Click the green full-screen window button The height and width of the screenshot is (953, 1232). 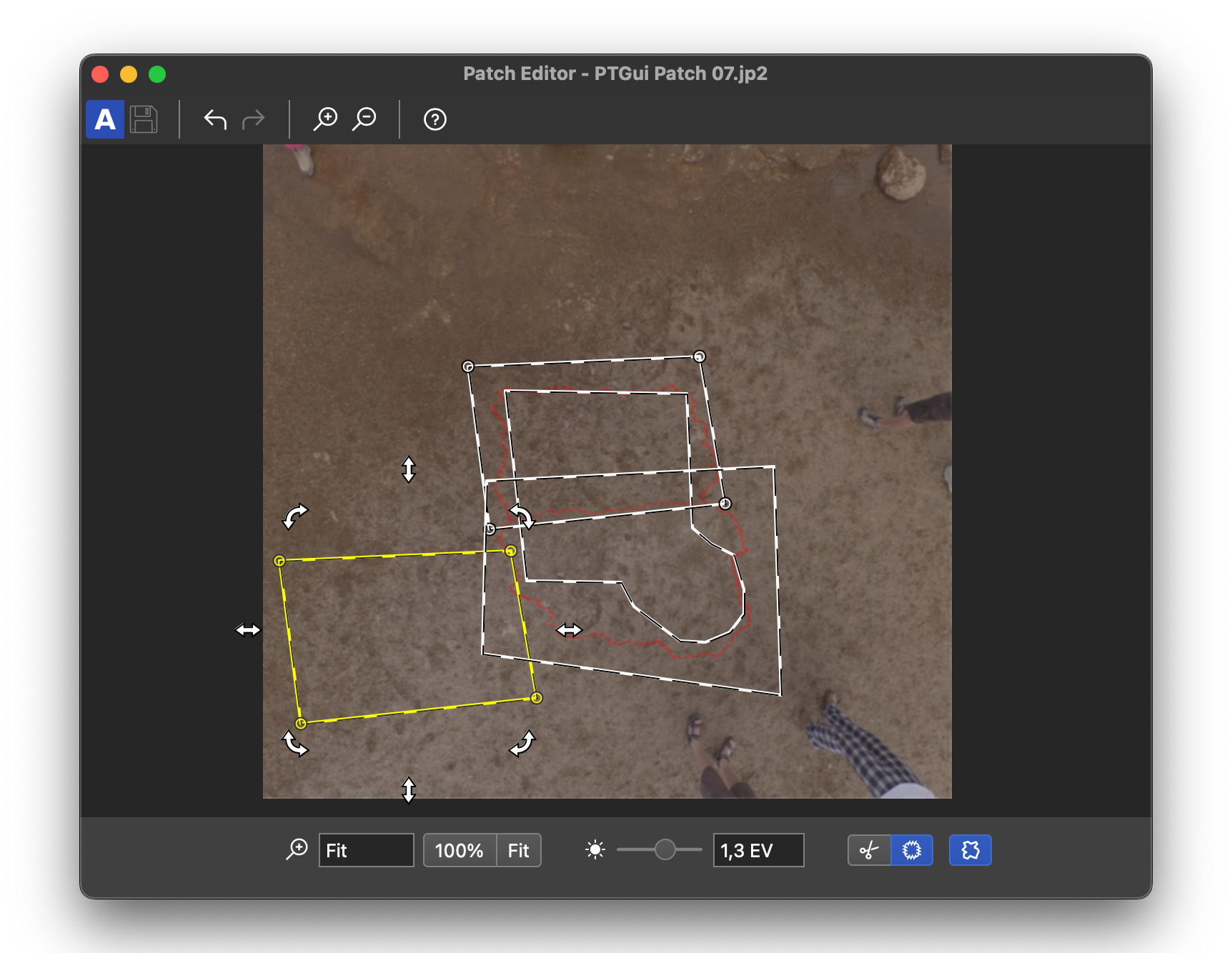tap(157, 74)
